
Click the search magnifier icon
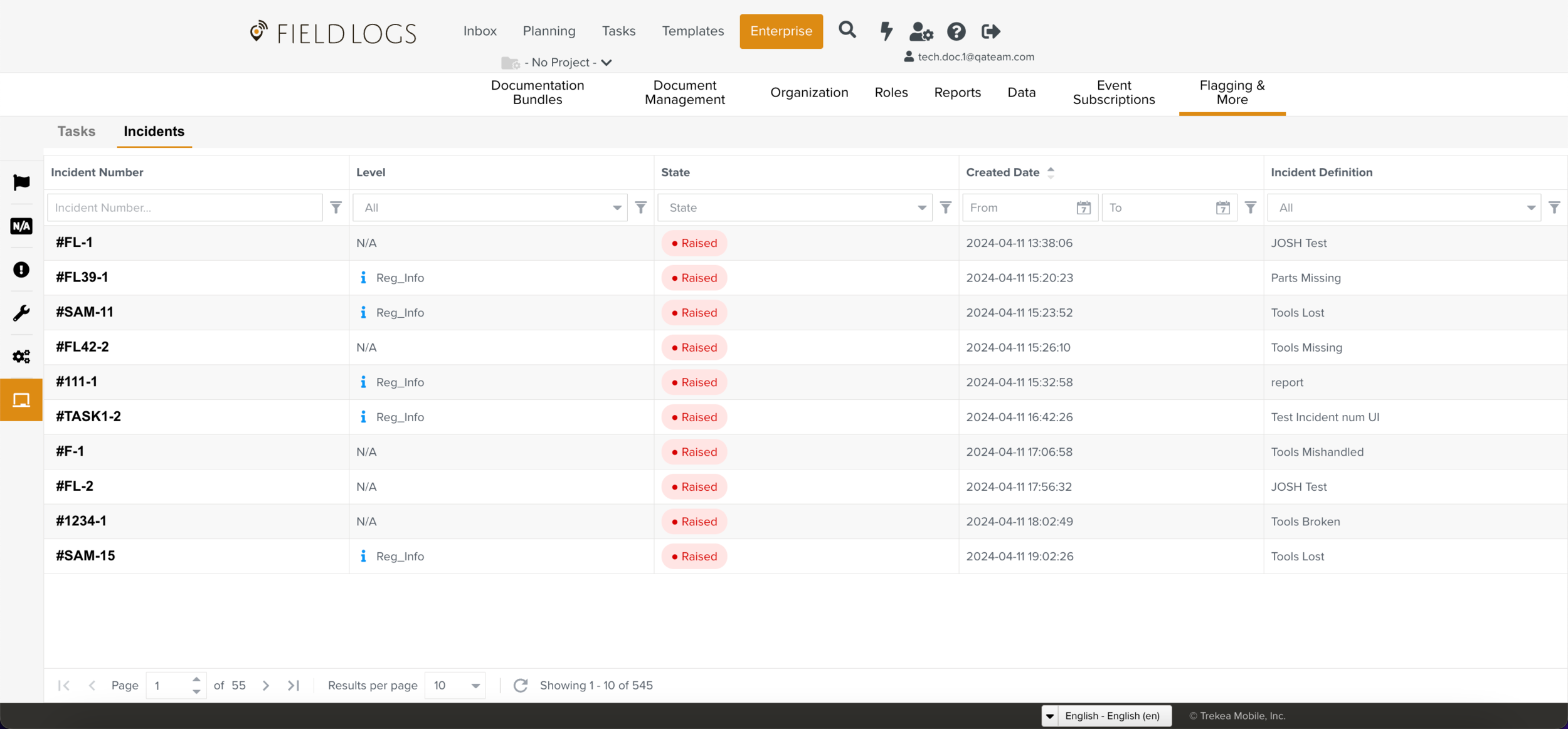[847, 30]
